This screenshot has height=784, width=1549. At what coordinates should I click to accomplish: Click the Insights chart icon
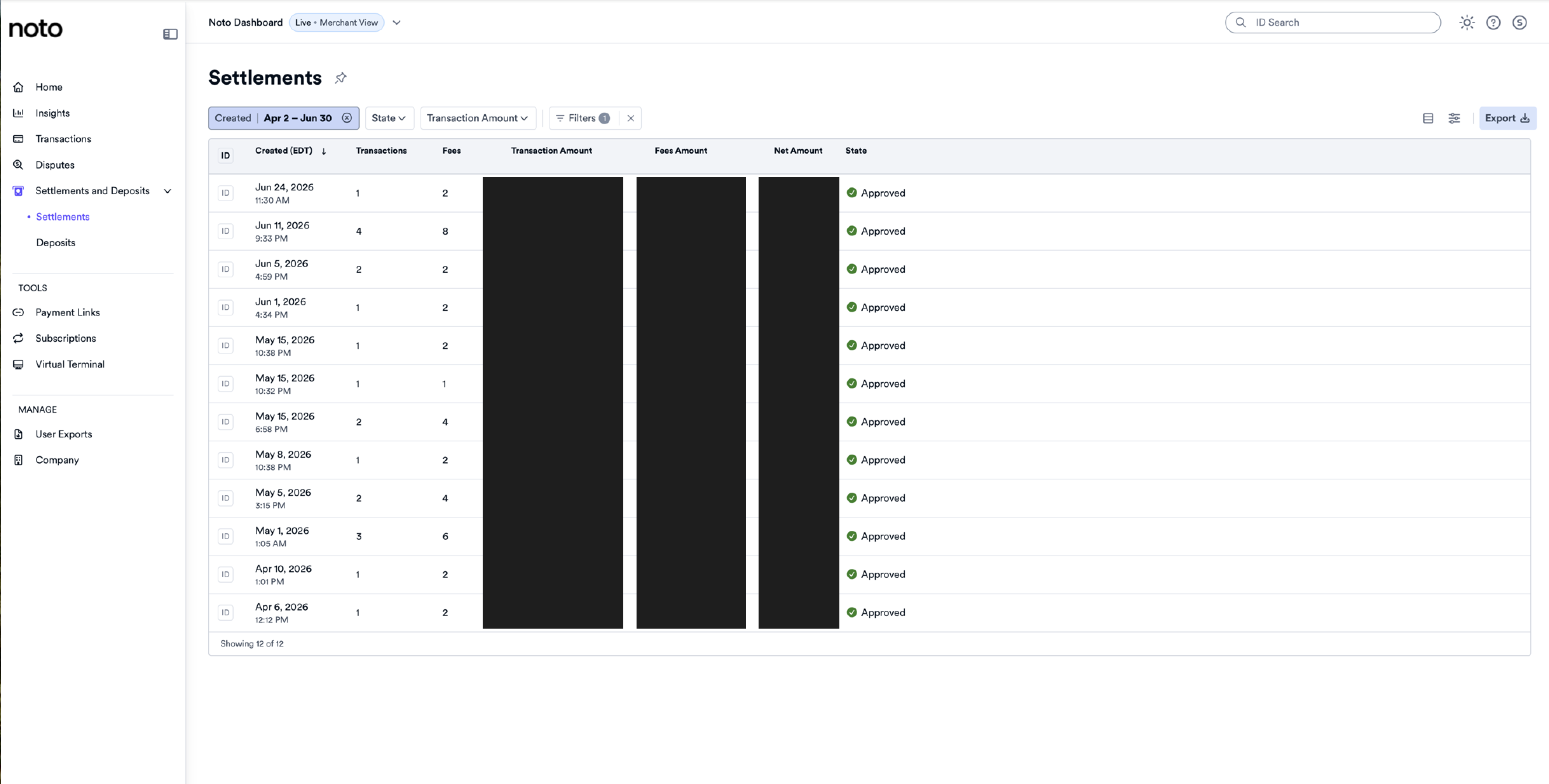pyautogui.click(x=19, y=113)
